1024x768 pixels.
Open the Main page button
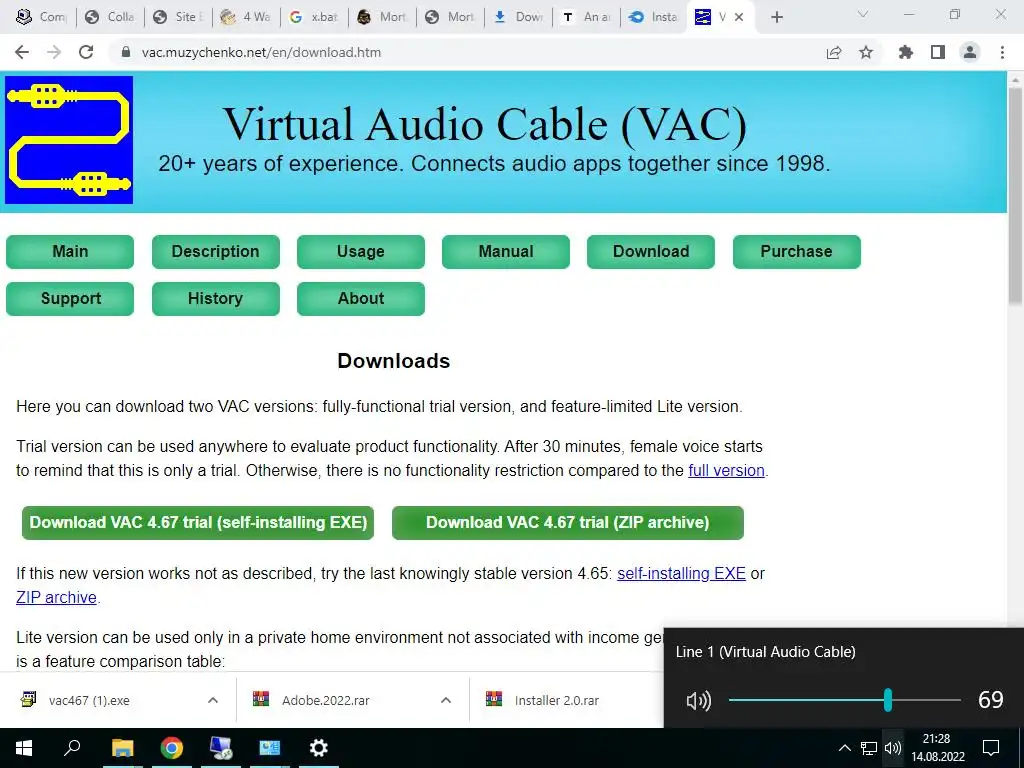70,251
